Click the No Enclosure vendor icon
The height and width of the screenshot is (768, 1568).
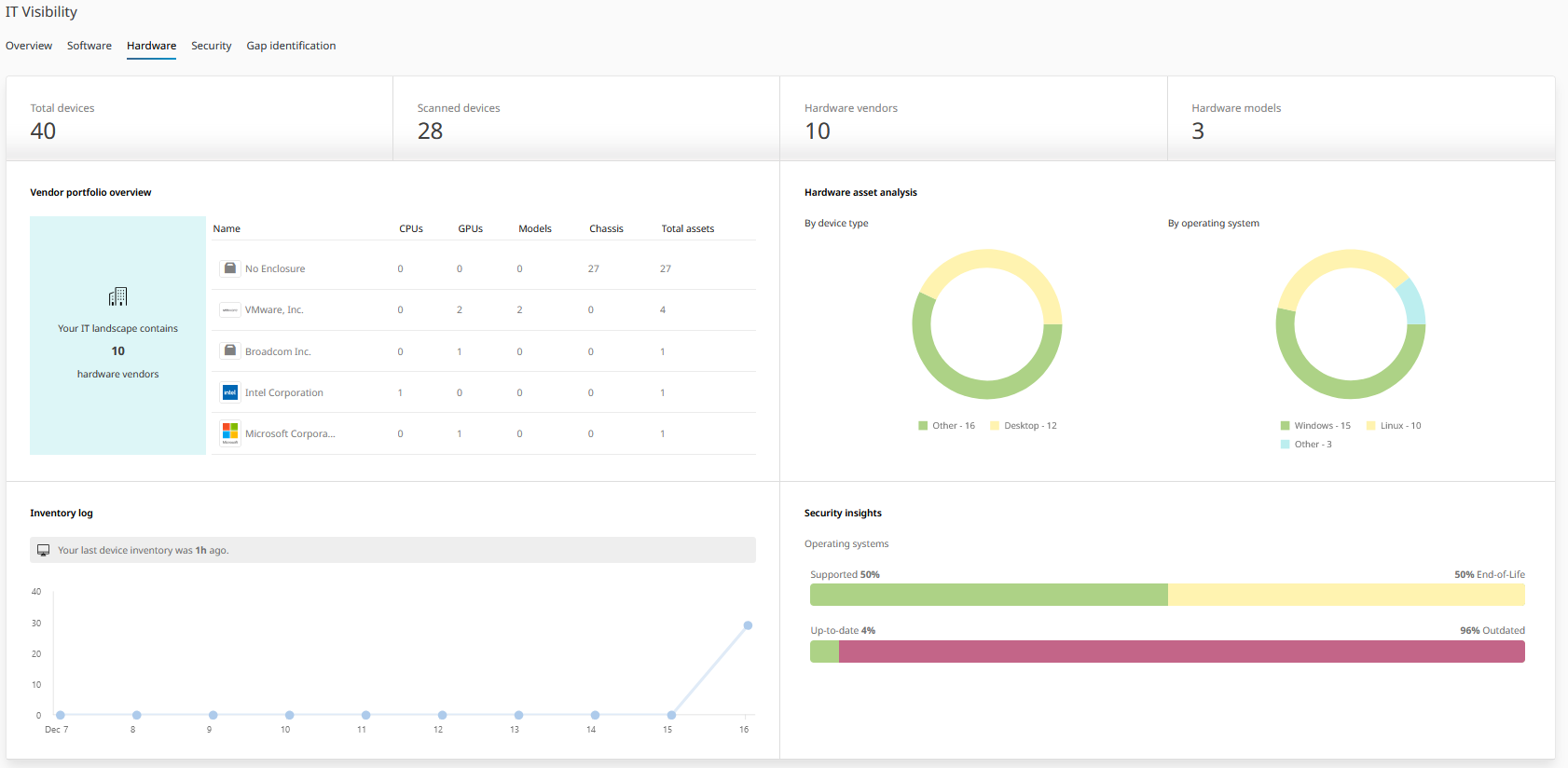pyautogui.click(x=229, y=268)
